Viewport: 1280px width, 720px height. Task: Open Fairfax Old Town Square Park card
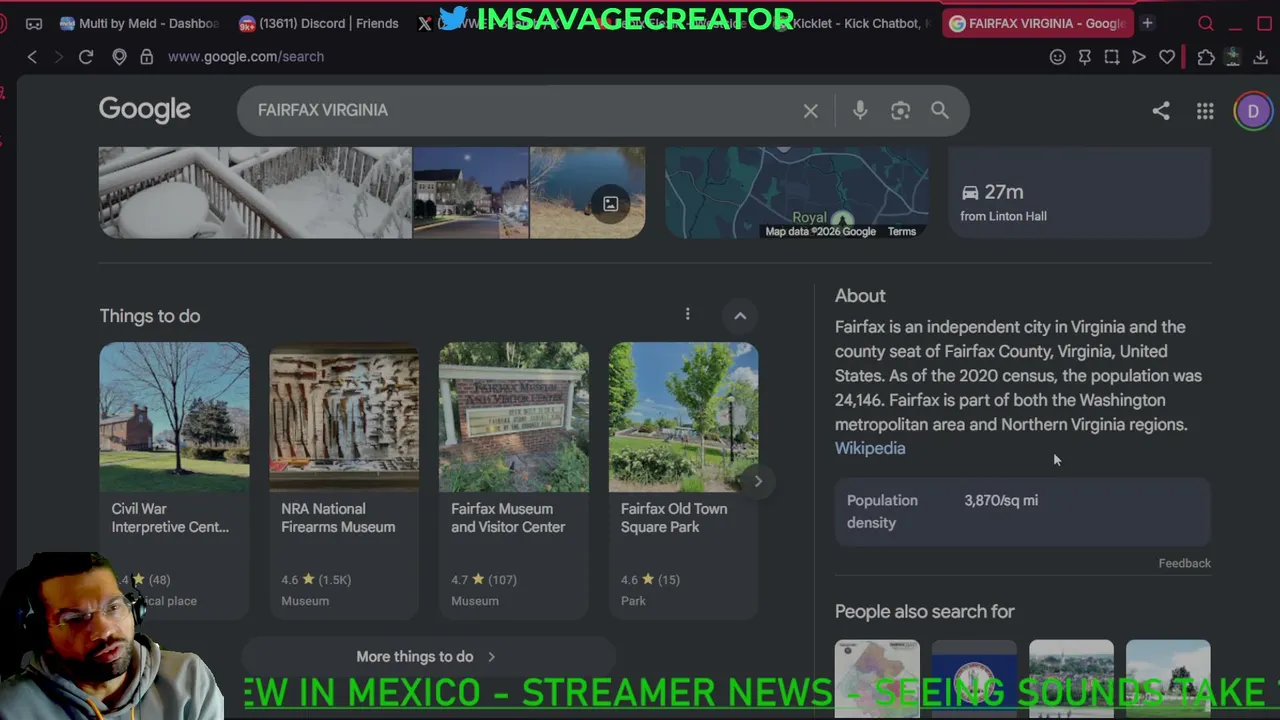(x=684, y=481)
